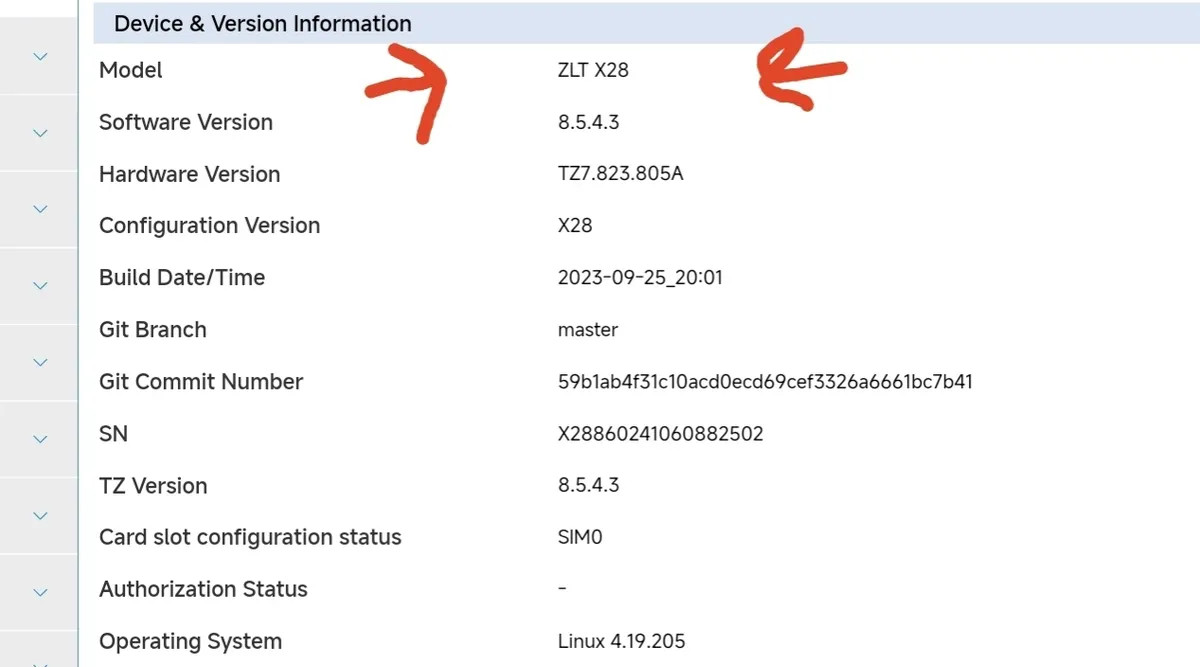Click the Git Branch master value

click(588, 329)
